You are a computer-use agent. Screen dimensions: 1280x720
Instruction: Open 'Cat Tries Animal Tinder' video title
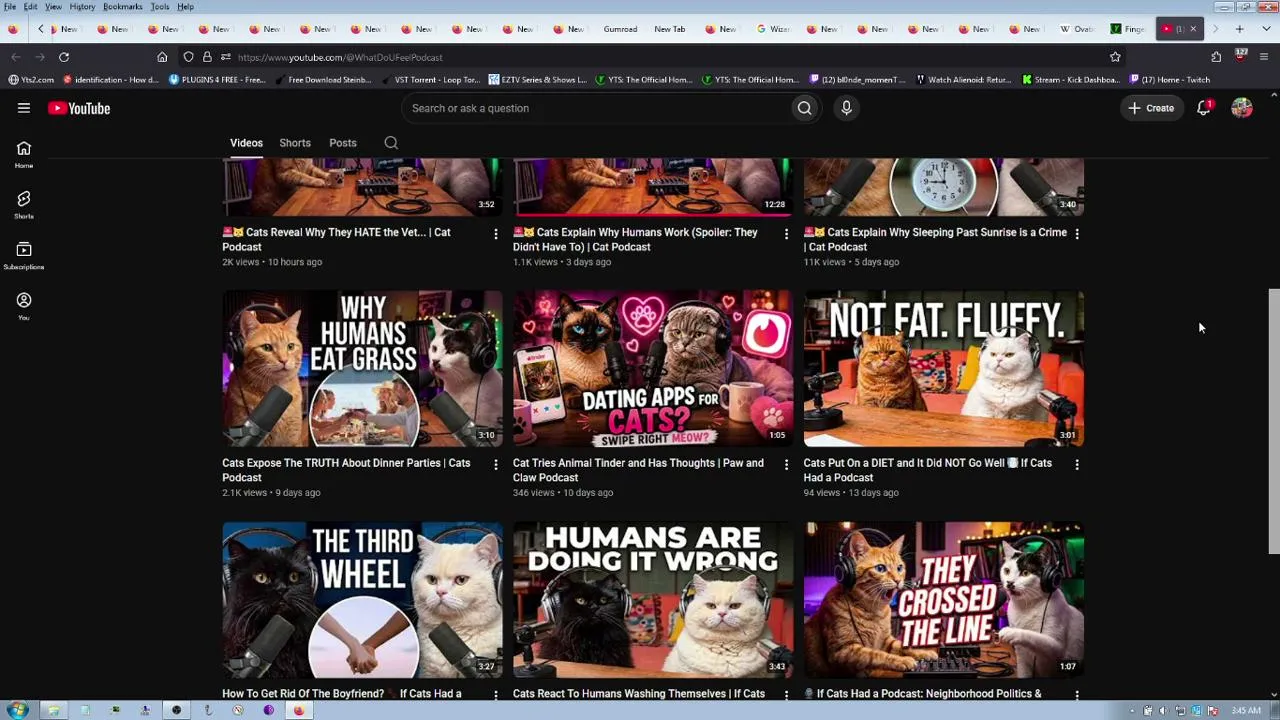click(x=638, y=470)
